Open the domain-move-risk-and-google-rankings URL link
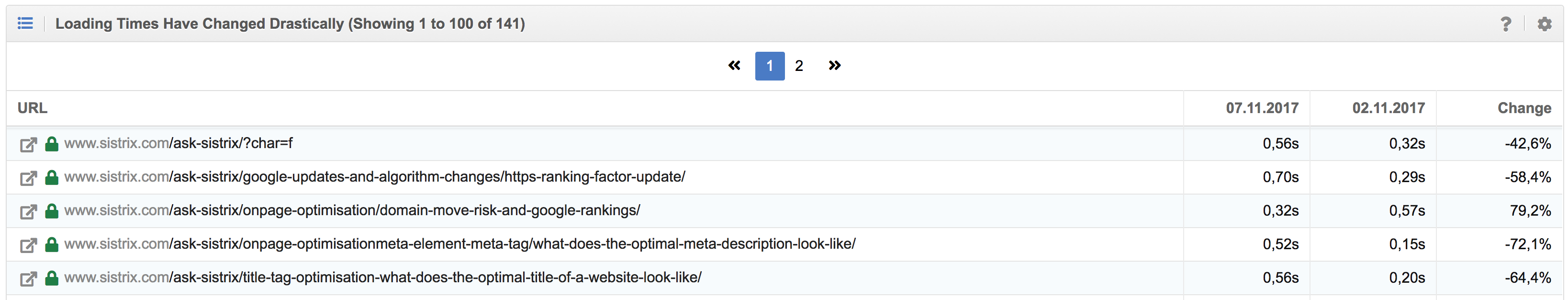The height and width of the screenshot is (300, 1568). [352, 210]
